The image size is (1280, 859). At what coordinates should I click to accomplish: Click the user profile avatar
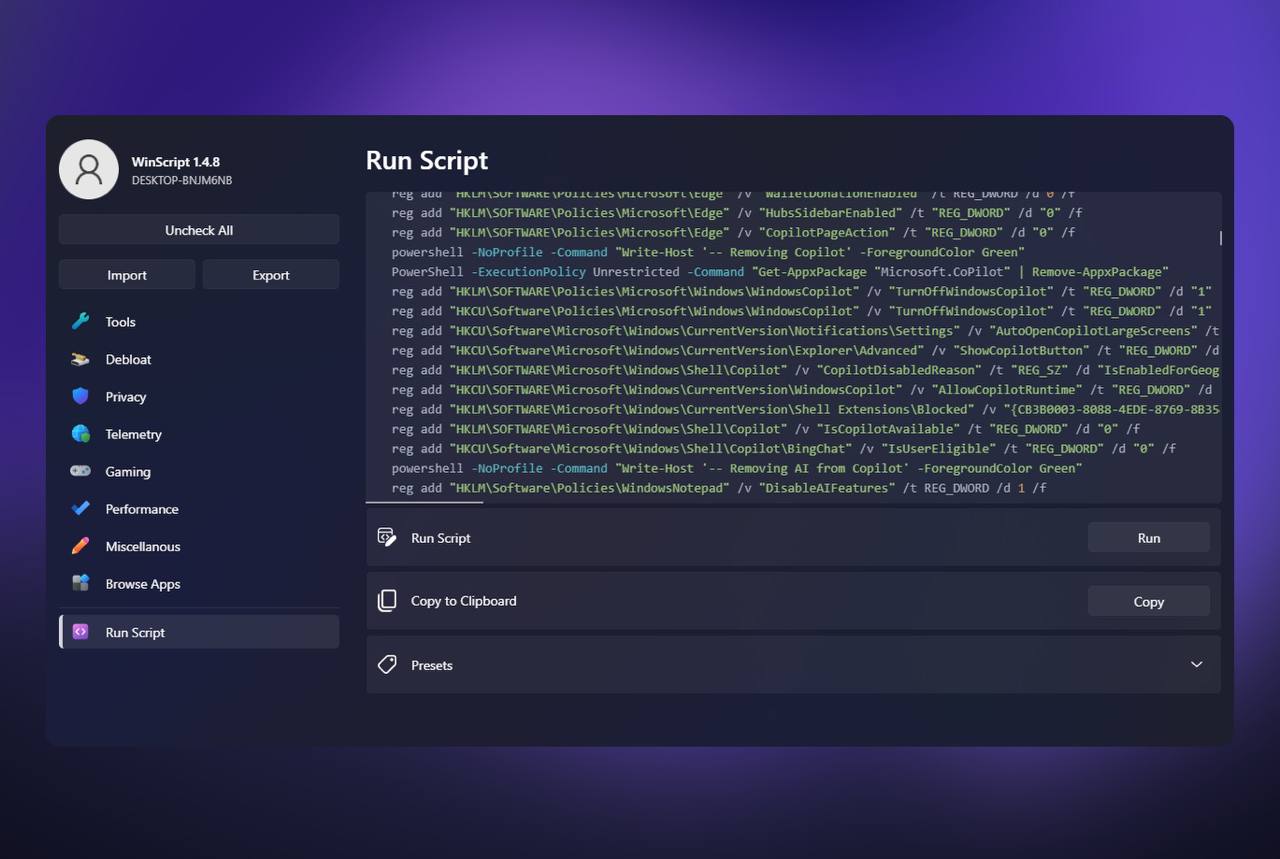[89, 169]
